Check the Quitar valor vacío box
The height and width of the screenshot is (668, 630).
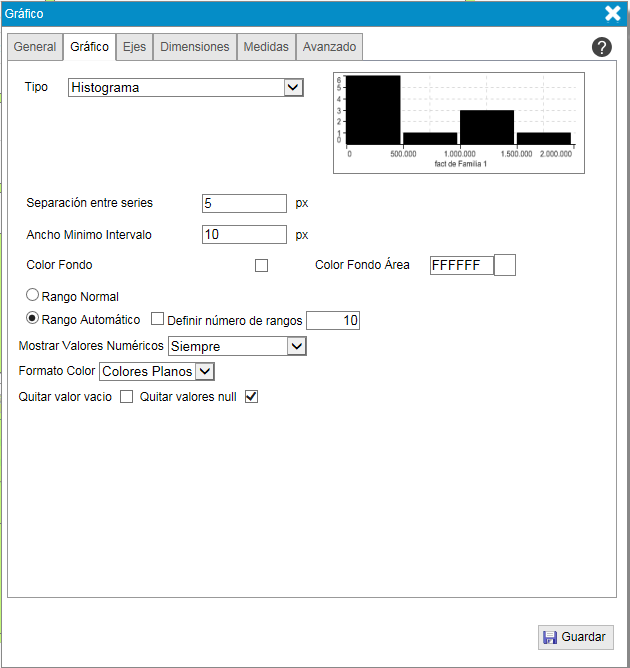click(x=127, y=397)
